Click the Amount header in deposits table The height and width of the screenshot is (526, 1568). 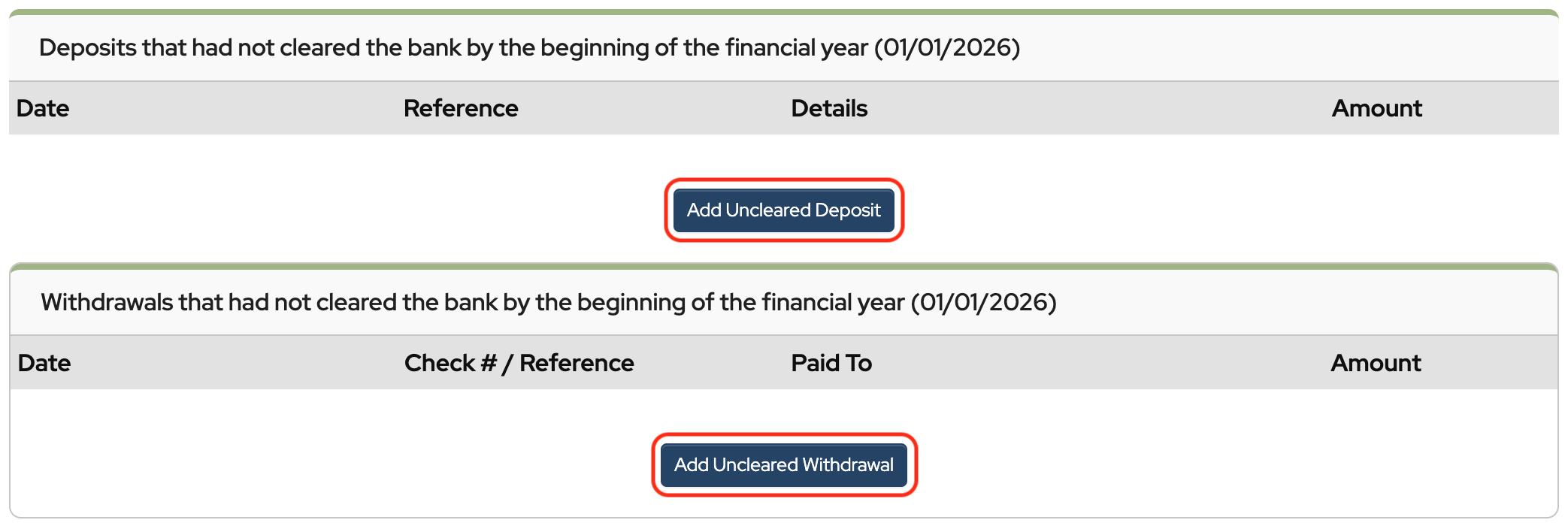(x=1376, y=108)
